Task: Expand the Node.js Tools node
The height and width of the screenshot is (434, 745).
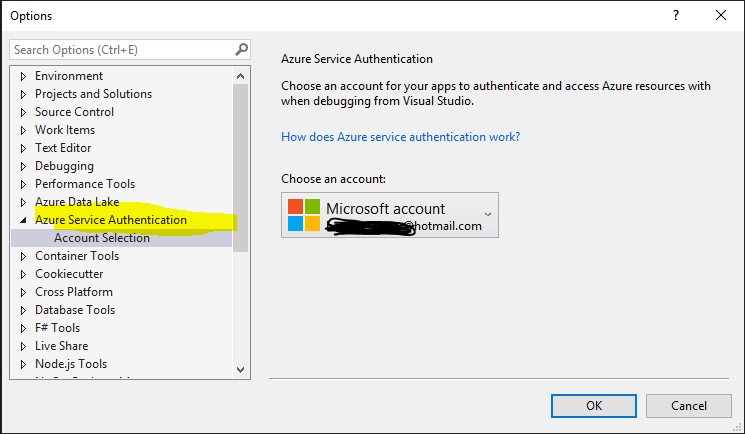Action: 23,365
